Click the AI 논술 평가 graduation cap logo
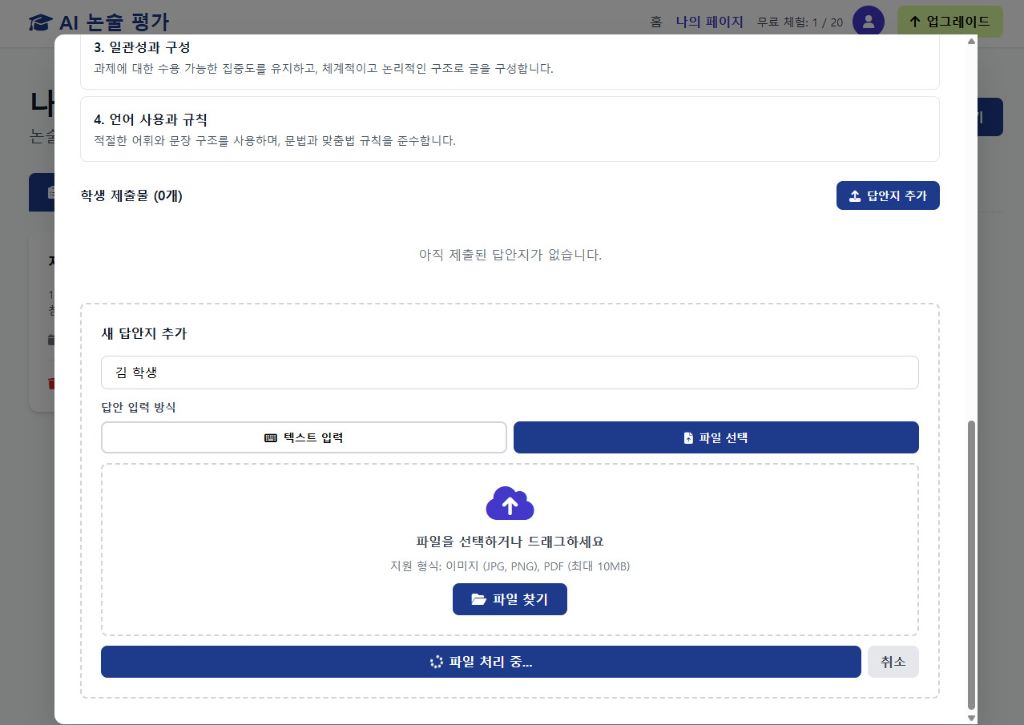This screenshot has width=1024, height=725. click(40, 22)
